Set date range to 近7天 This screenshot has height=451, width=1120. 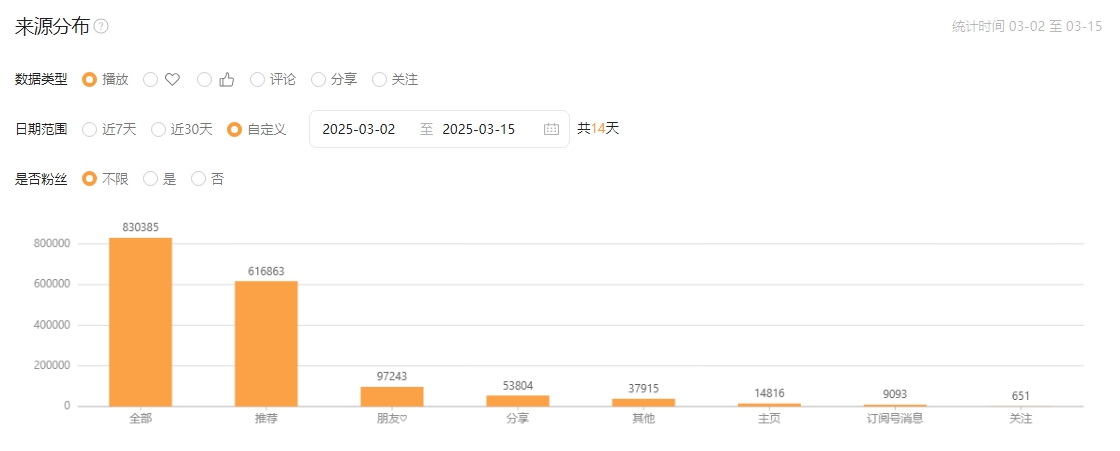[90, 129]
